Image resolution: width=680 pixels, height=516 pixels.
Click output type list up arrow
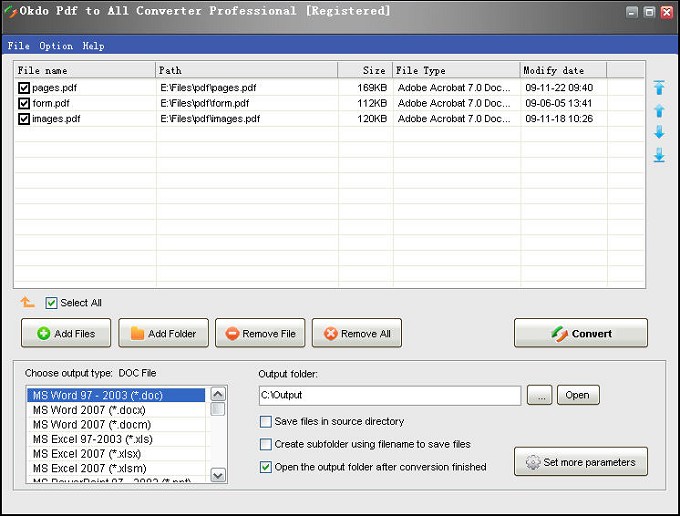tap(218, 394)
